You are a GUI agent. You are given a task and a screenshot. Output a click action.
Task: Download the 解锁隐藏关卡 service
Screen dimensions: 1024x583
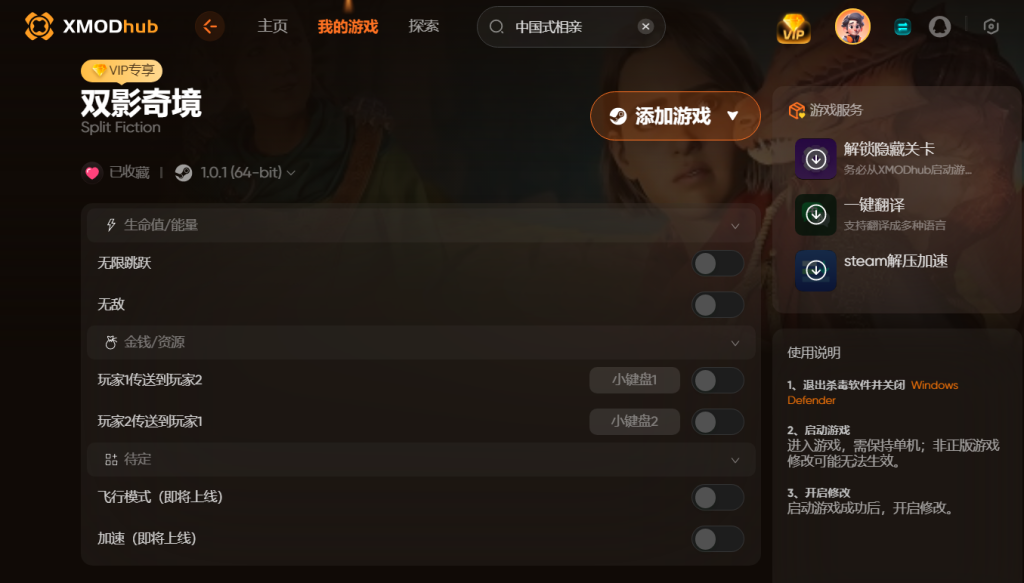pos(816,159)
